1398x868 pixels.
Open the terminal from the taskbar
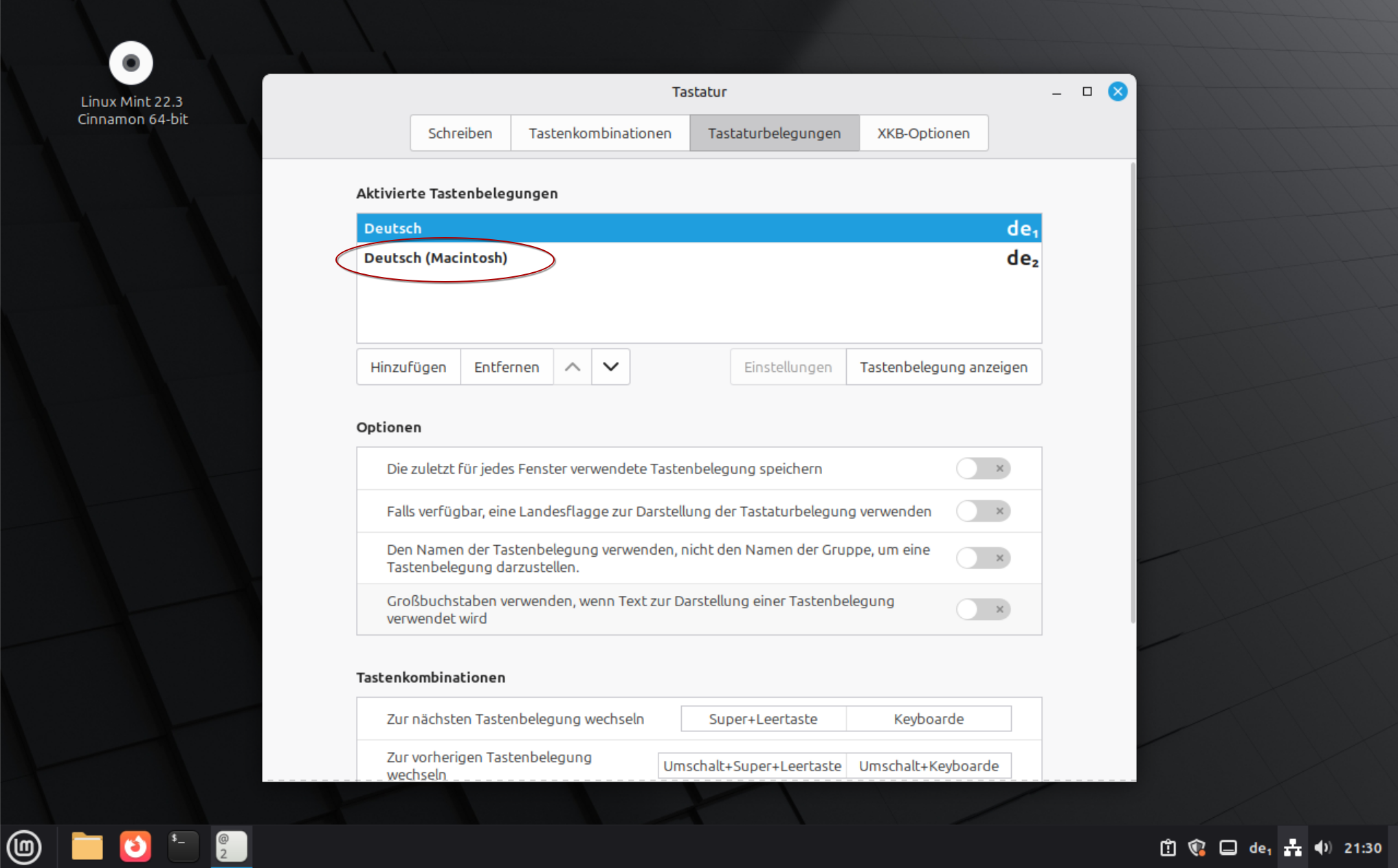coord(183,847)
